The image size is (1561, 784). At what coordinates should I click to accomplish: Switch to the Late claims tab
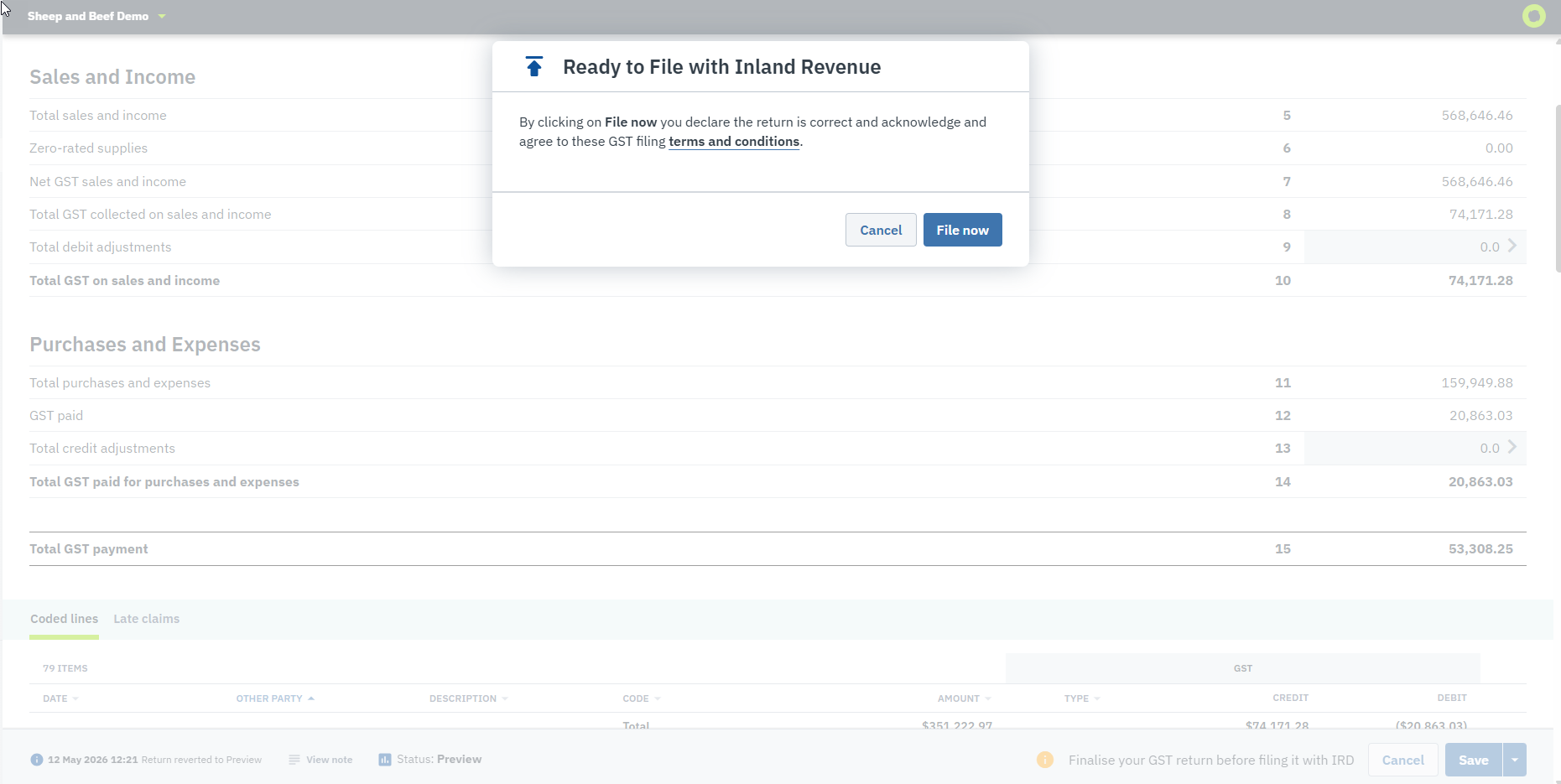tap(147, 619)
